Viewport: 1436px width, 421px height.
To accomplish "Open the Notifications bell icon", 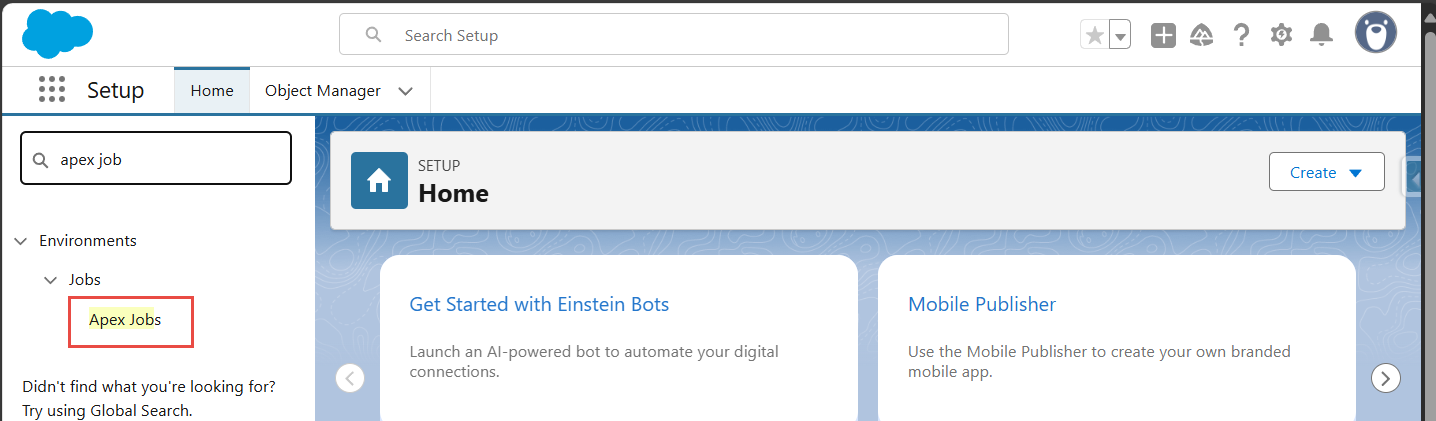I will pos(1322,35).
